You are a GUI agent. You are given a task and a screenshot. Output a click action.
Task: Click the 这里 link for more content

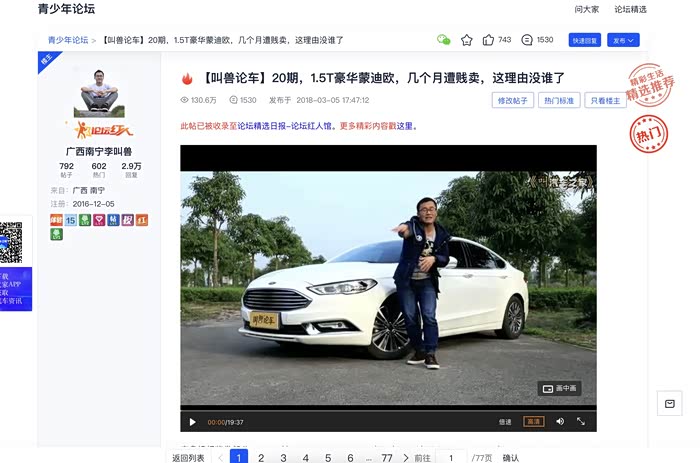[x=404, y=126]
